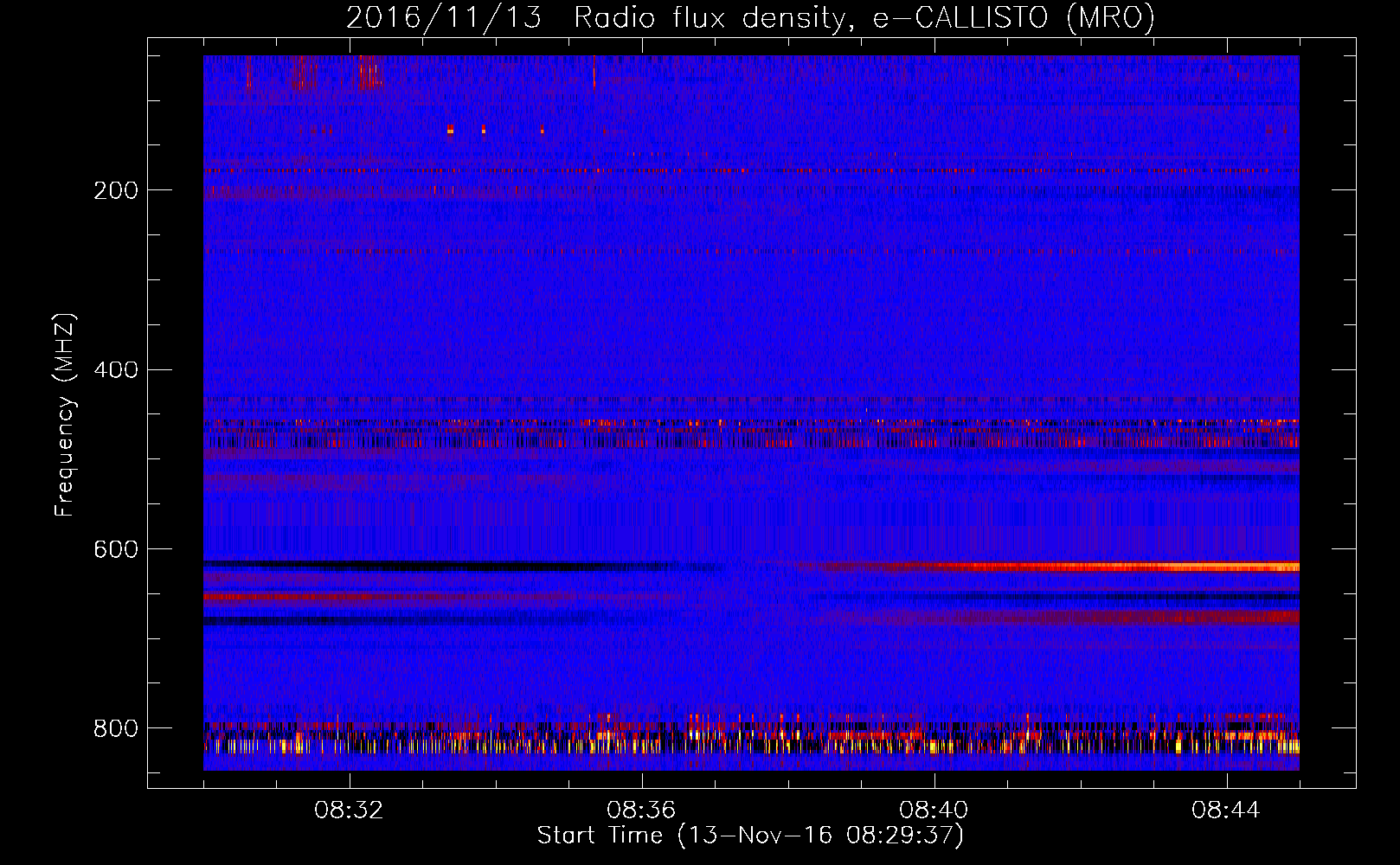Click the 08:32 time tick label
Image resolution: width=1400 pixels, height=865 pixels.
point(349,811)
